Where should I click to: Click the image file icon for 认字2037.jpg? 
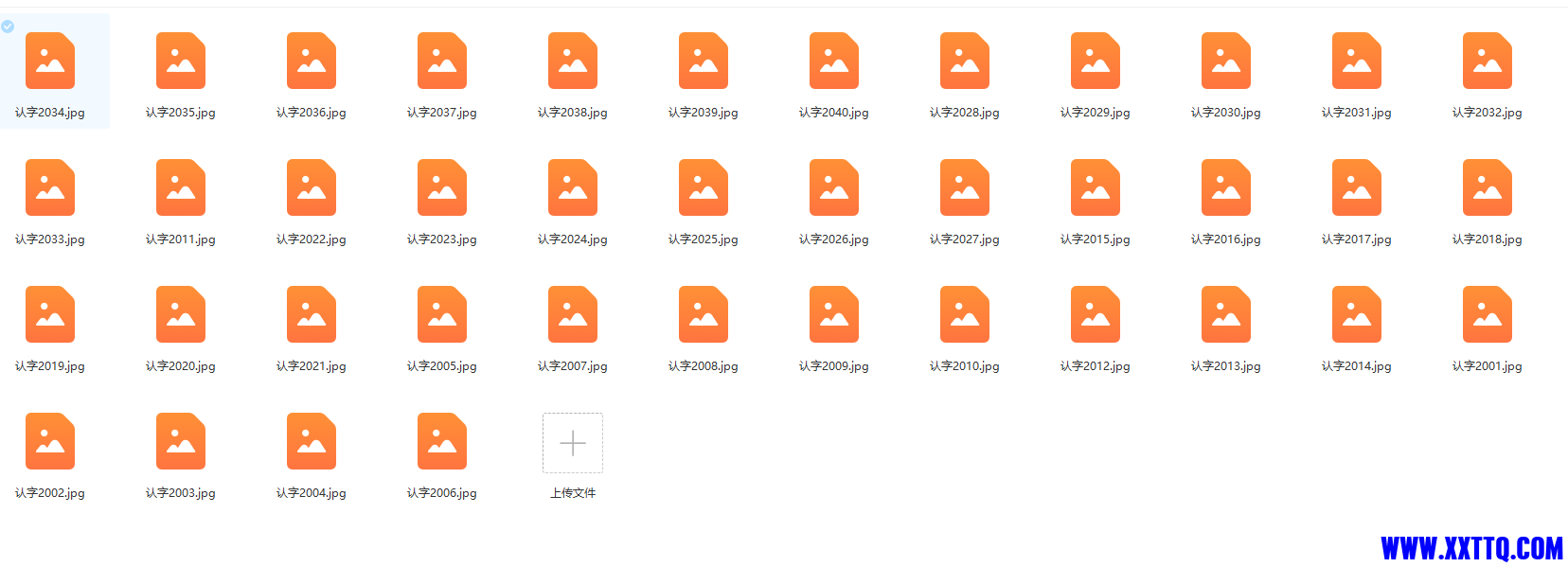(x=442, y=61)
